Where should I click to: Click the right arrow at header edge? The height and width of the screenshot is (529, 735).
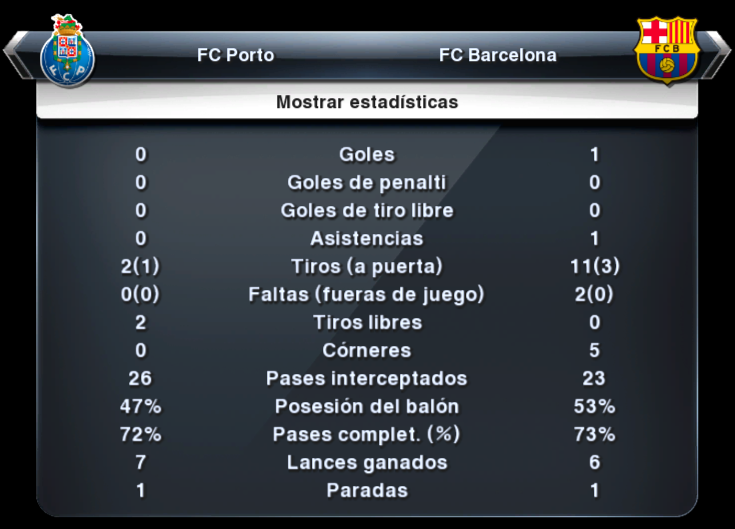pos(717,55)
